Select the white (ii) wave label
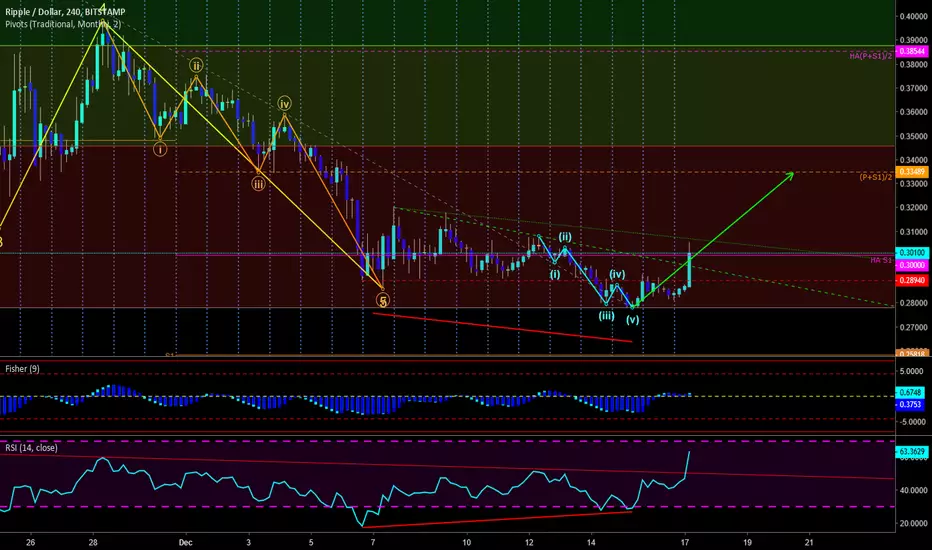Screen dimensions: 932x550 [565, 237]
